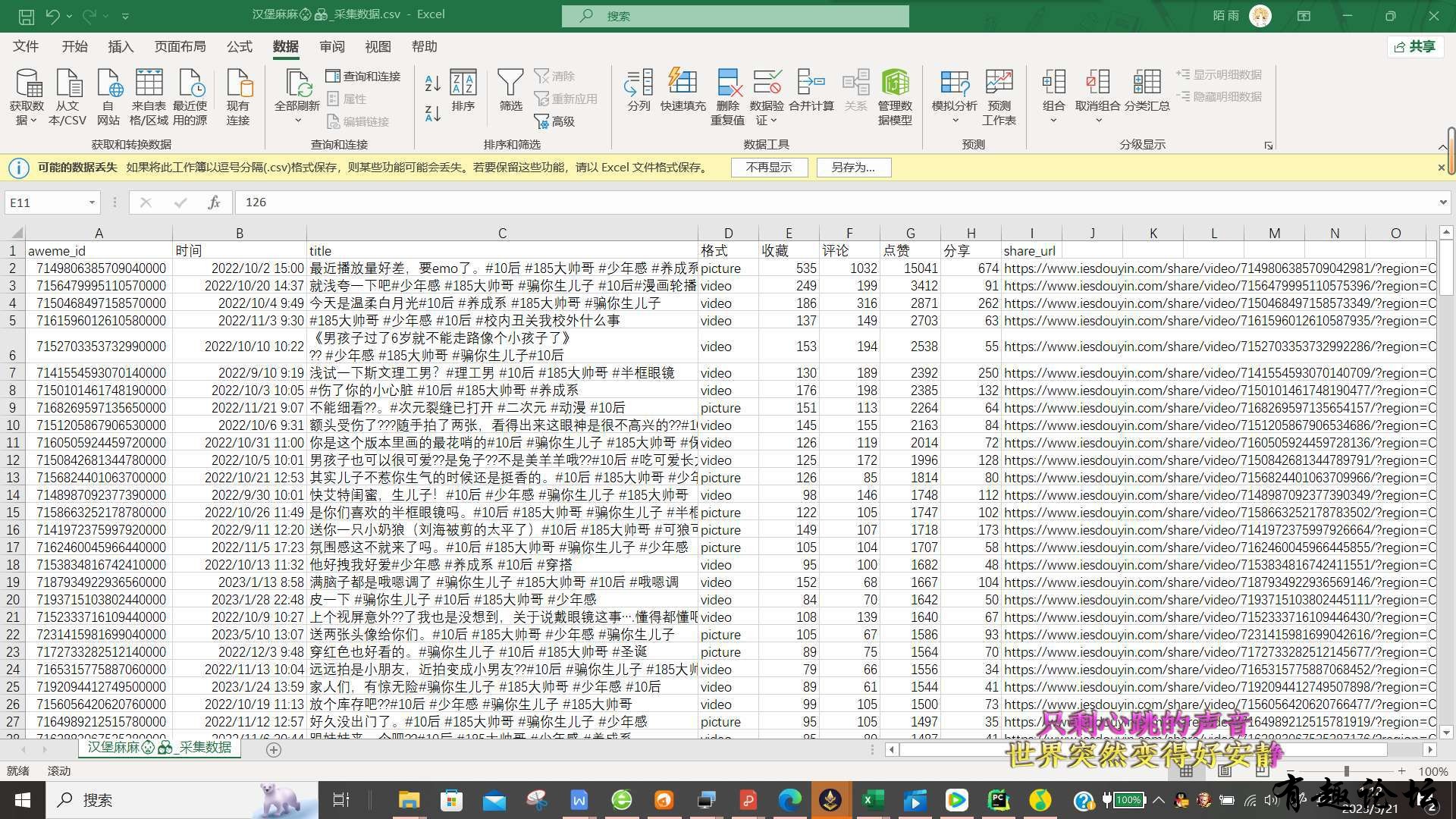Add a new sheet with plus button
Image resolution: width=1456 pixels, height=819 pixels.
[274, 749]
